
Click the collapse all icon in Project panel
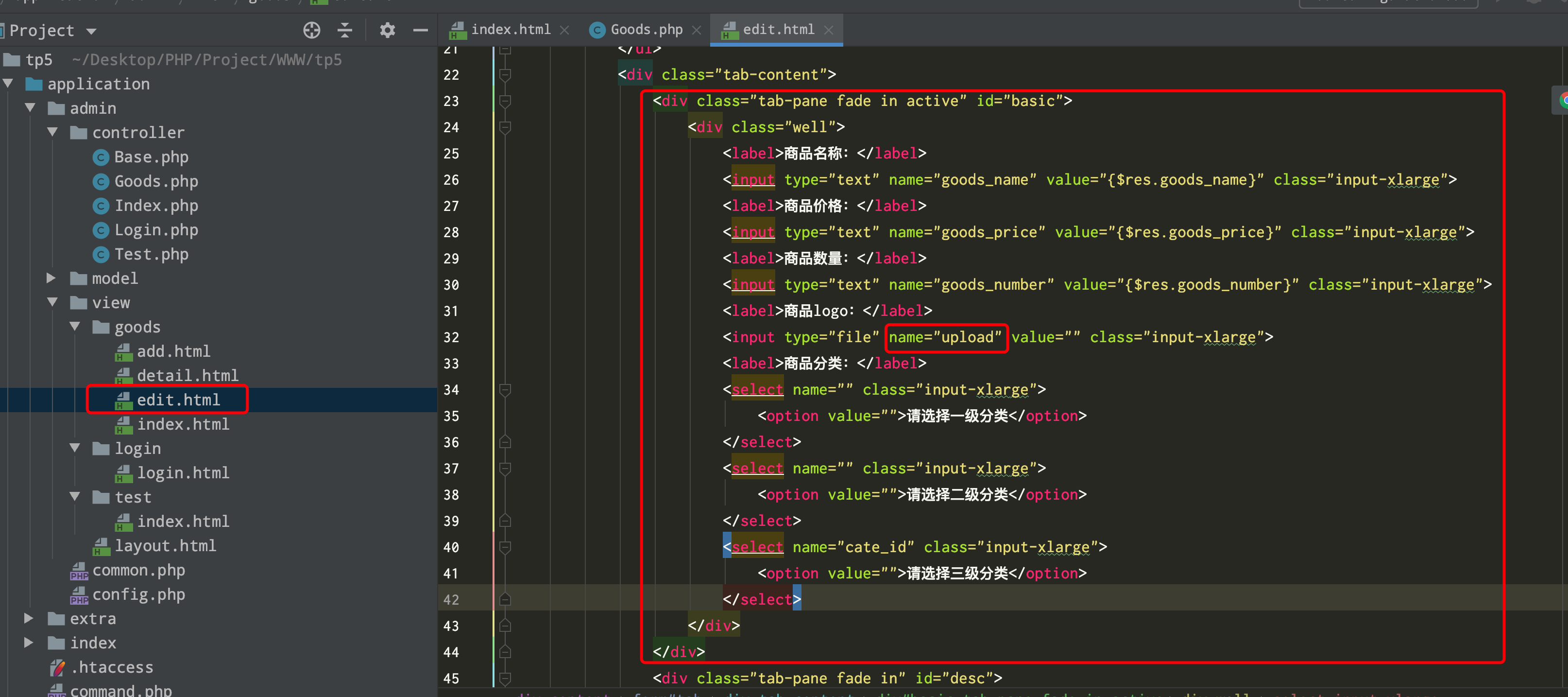[345, 30]
